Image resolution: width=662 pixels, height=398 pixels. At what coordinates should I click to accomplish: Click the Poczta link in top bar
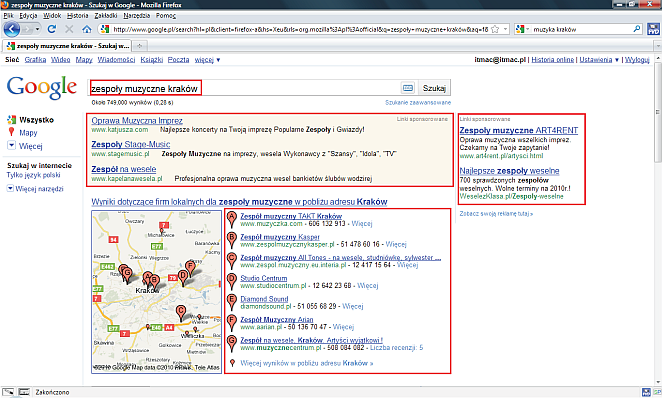[x=179, y=60]
